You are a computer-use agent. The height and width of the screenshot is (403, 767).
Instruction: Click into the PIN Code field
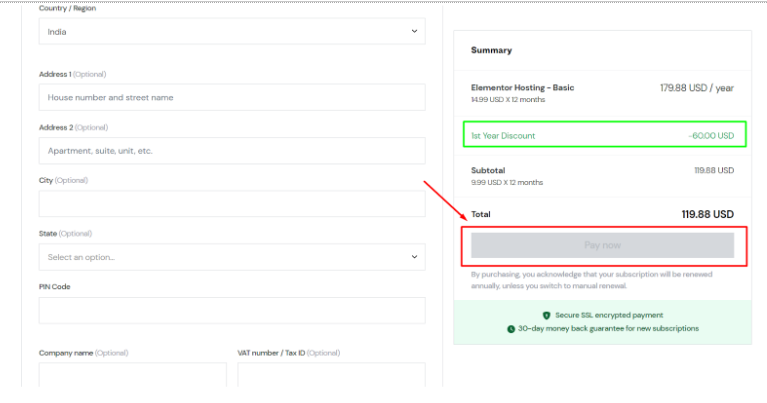point(232,310)
